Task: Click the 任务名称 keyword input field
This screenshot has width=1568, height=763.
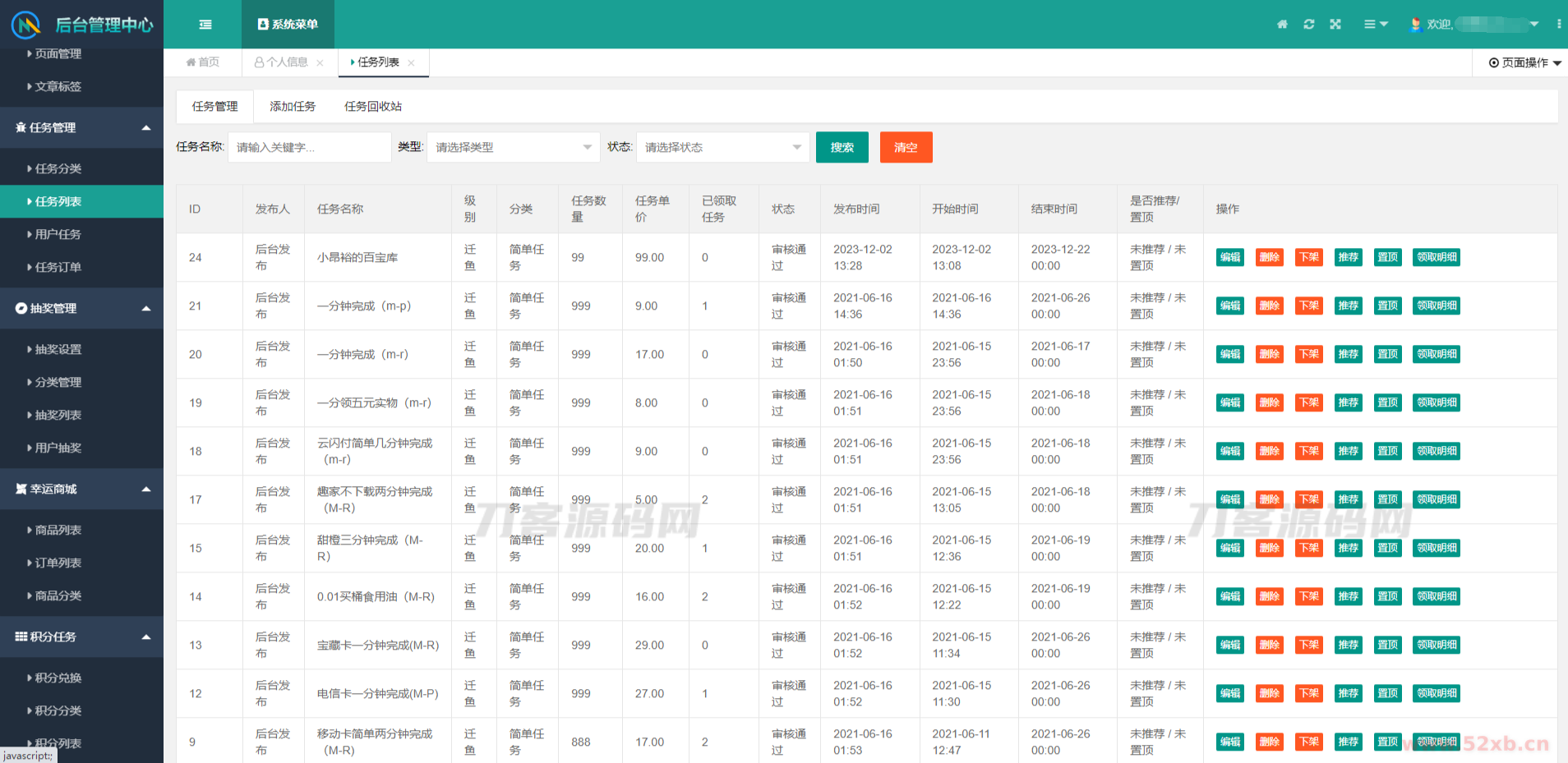Action: click(309, 148)
